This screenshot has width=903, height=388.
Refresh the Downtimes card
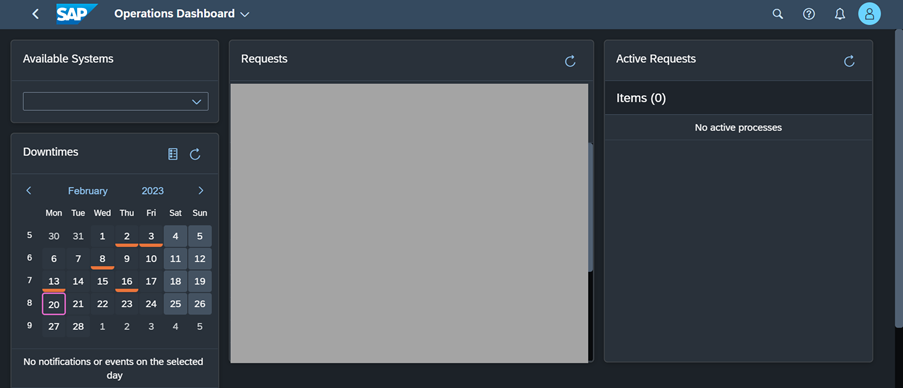[x=195, y=154]
